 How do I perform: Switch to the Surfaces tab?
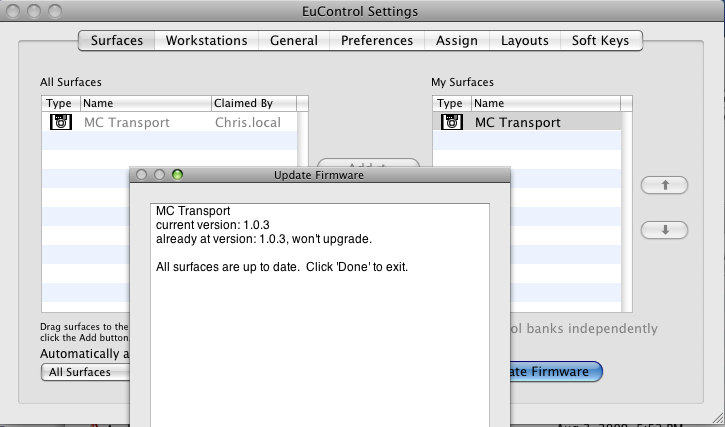[x=117, y=41]
